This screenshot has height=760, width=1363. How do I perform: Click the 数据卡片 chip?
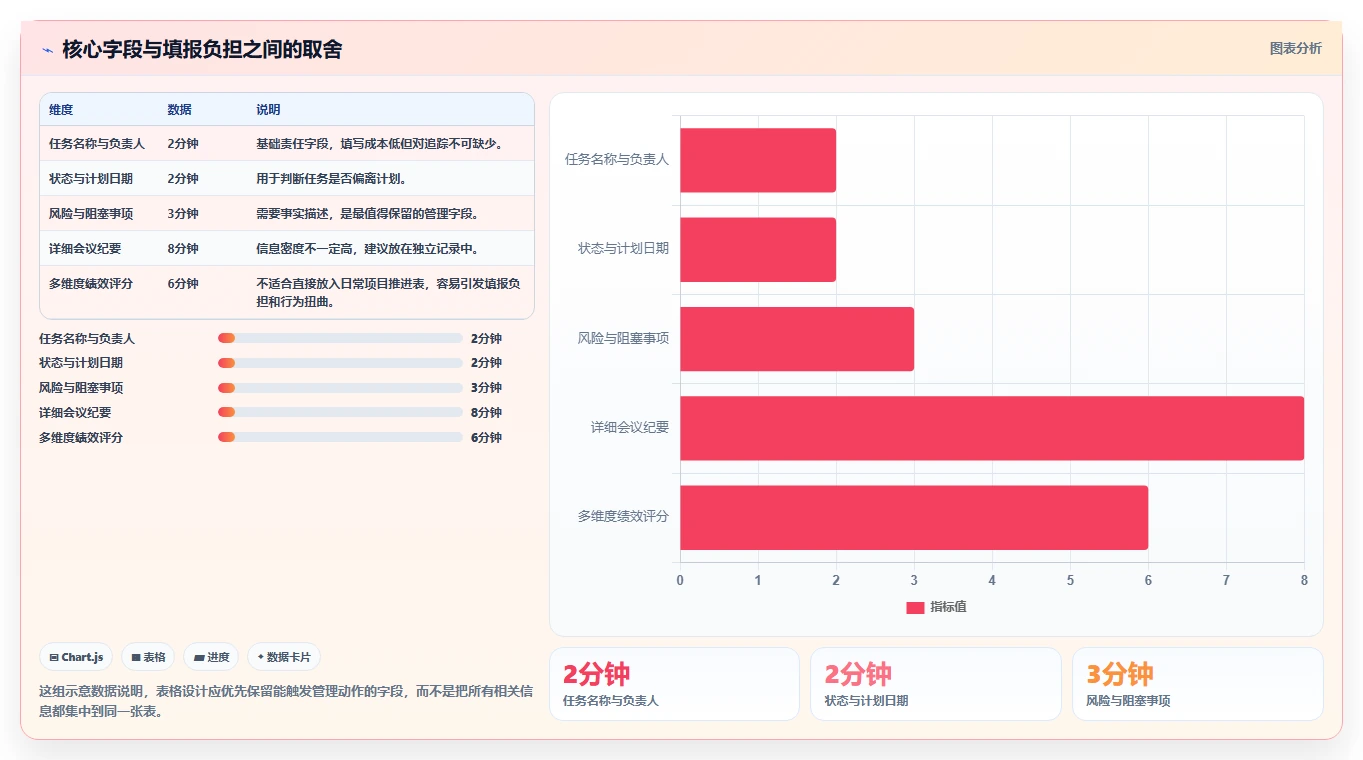pos(284,657)
